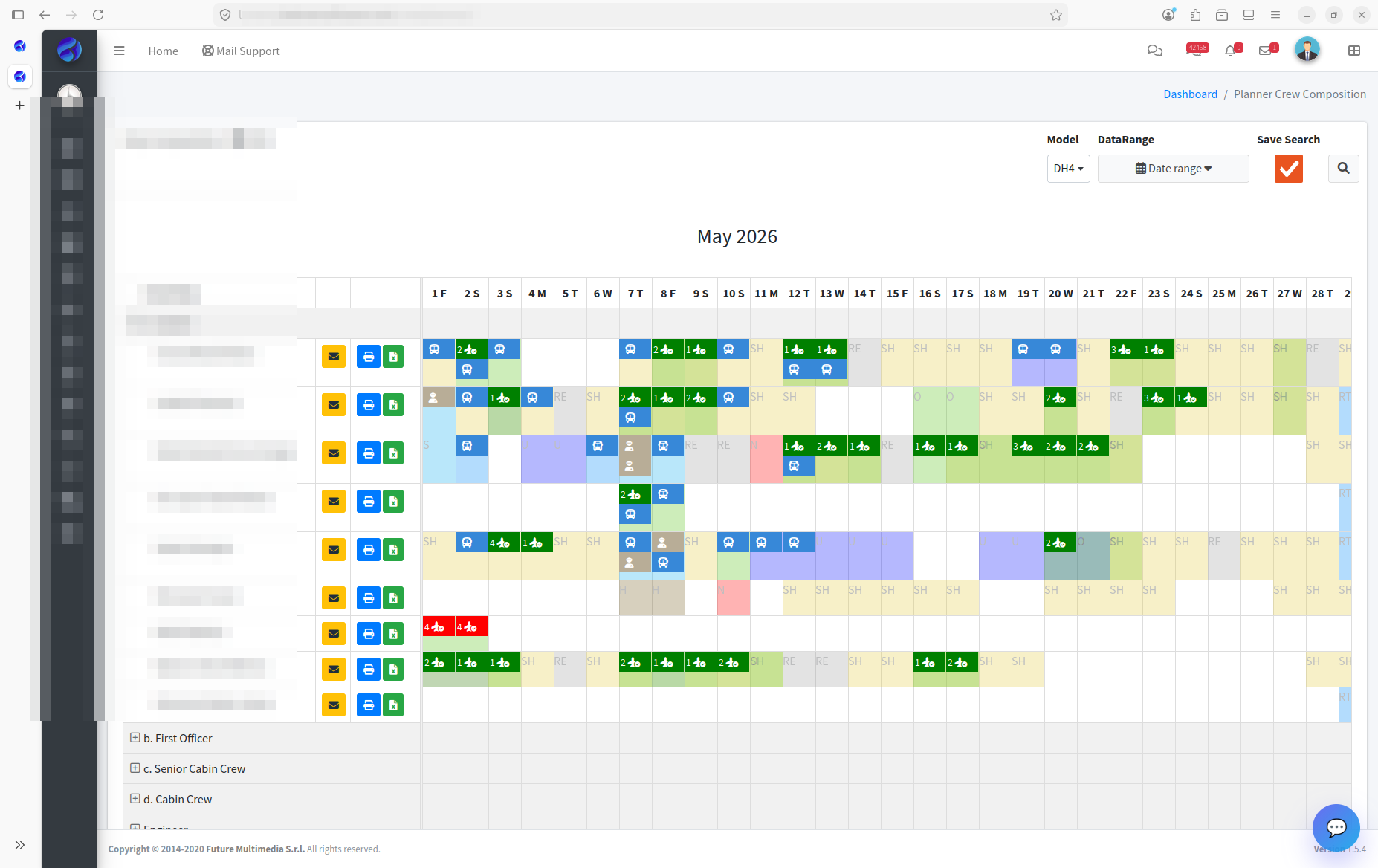Click blue print icon in sixth crew row
The height and width of the screenshot is (868, 1378).
pyautogui.click(x=369, y=598)
